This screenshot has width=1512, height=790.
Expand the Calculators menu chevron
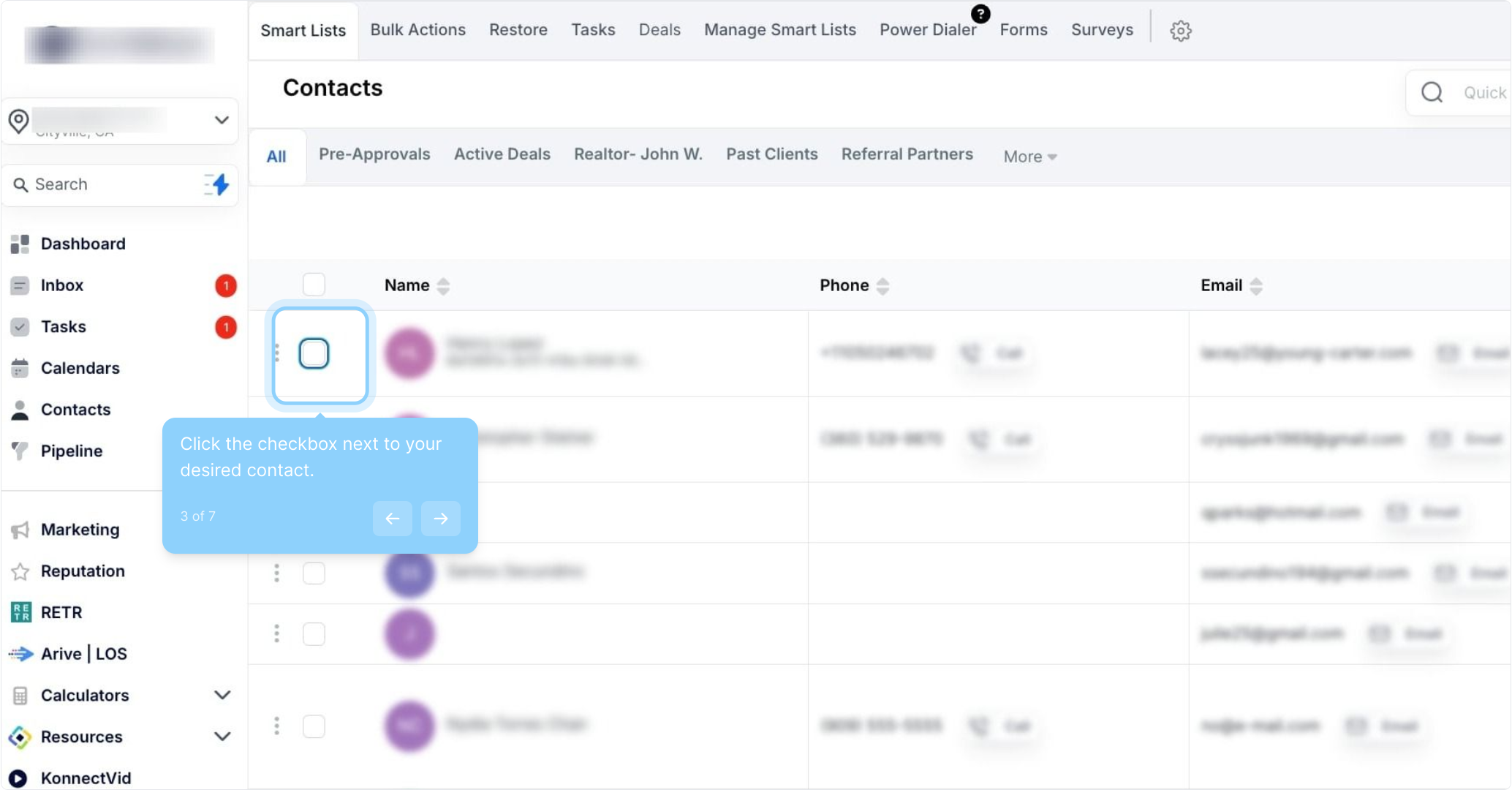pos(222,695)
